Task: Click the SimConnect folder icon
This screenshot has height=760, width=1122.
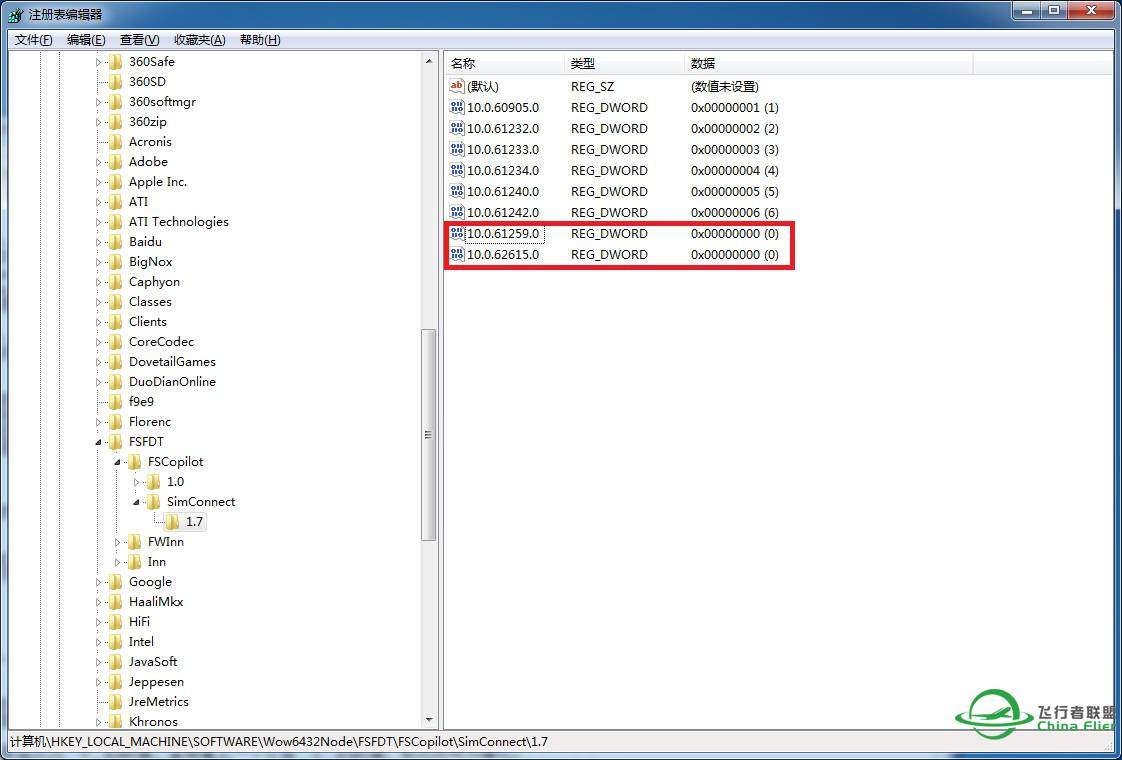Action: [x=154, y=502]
